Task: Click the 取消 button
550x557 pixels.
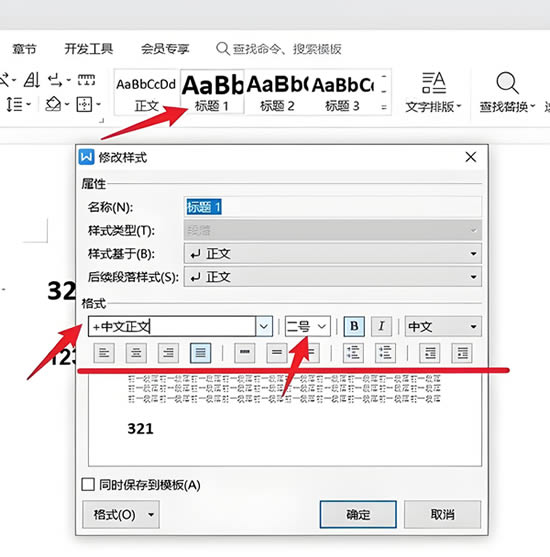Action: [442, 514]
